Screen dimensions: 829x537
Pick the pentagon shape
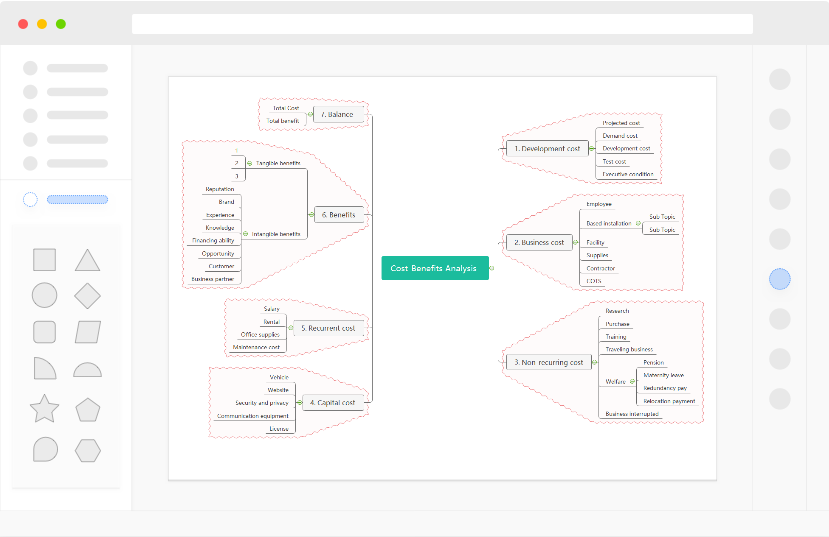point(87,409)
